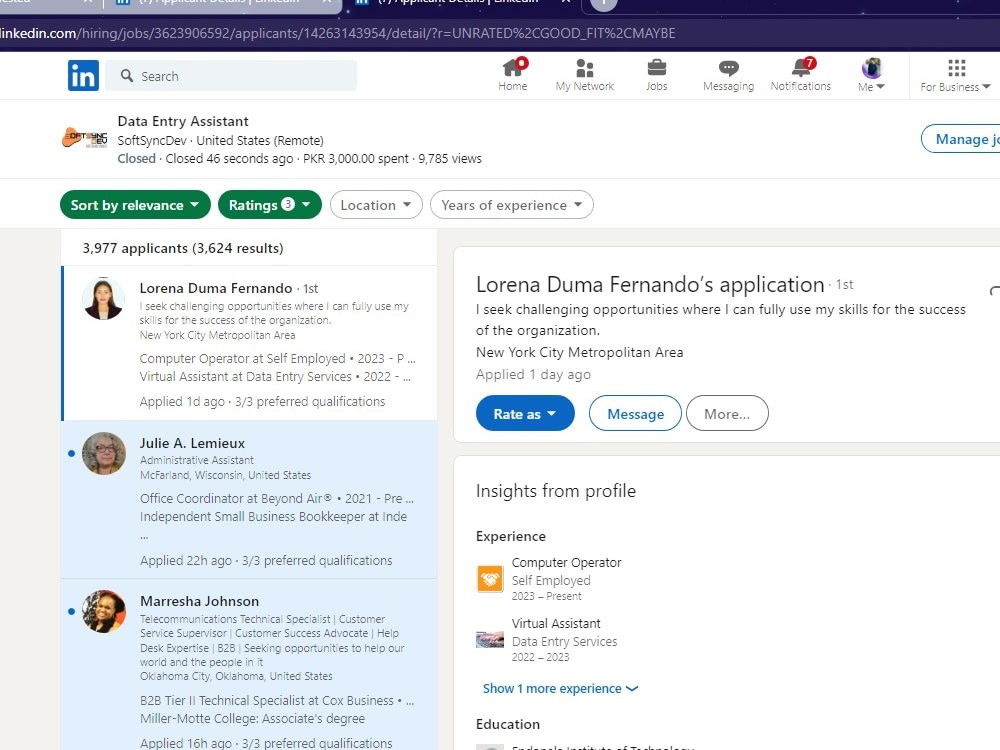Click the LinkedIn logo icon
Image resolution: width=1000 pixels, height=750 pixels.
(x=84, y=75)
